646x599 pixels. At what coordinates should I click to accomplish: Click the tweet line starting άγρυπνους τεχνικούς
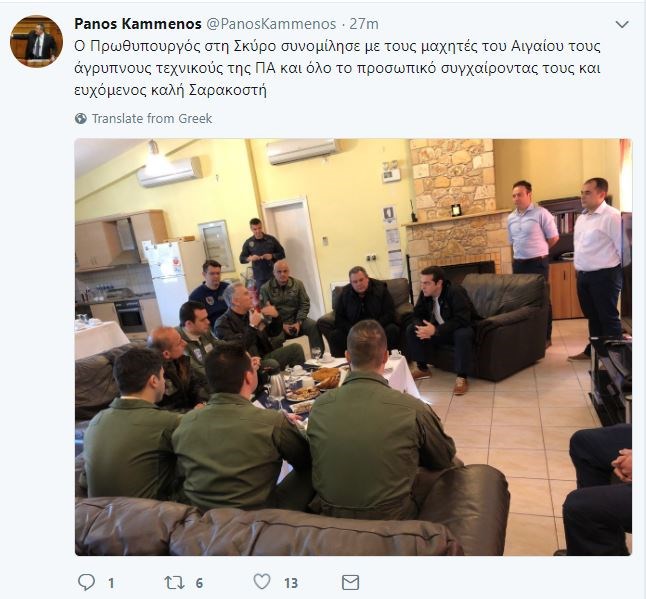(337, 68)
